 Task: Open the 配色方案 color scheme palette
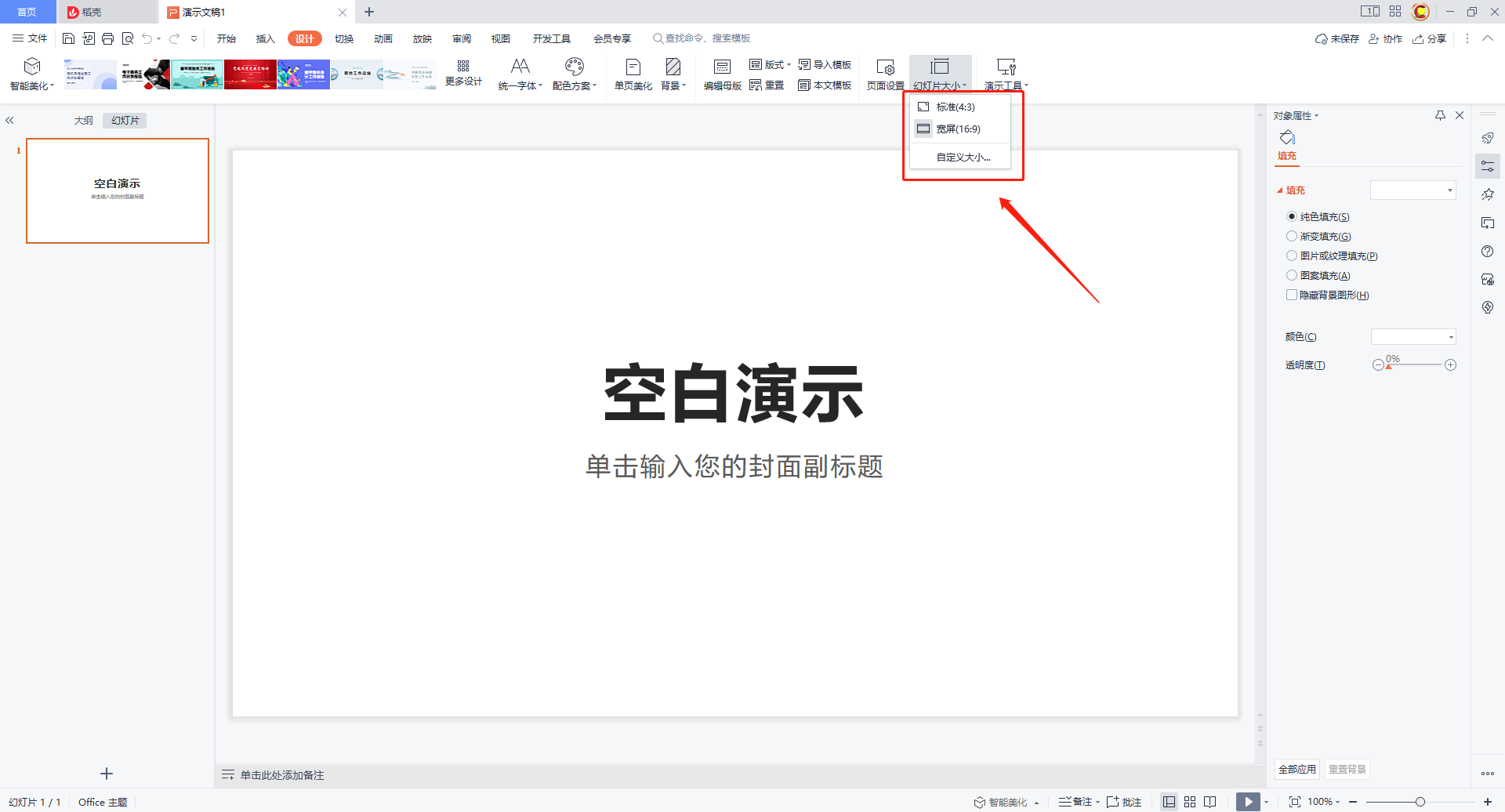[x=575, y=74]
